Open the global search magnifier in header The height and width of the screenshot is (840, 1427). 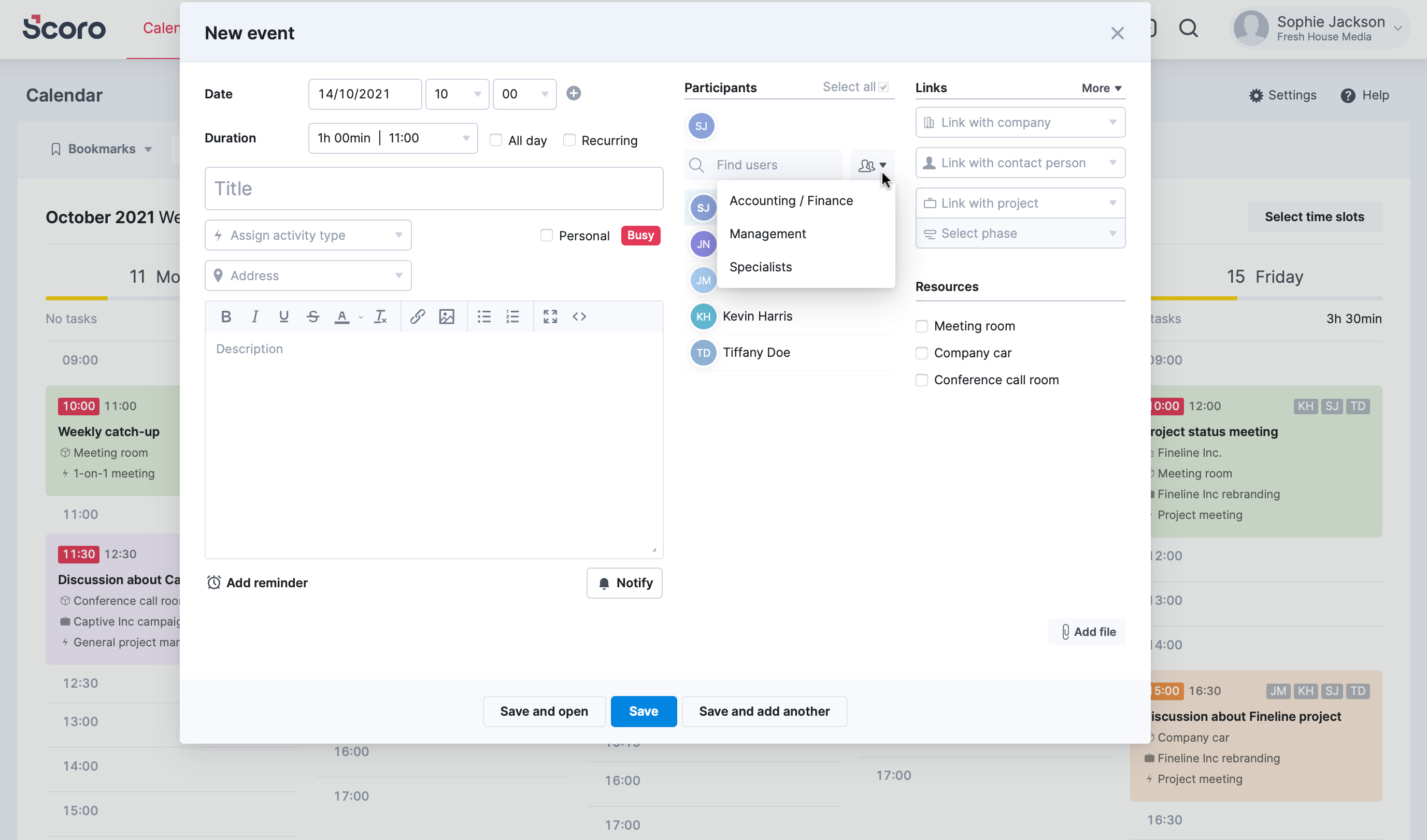[x=1189, y=28]
